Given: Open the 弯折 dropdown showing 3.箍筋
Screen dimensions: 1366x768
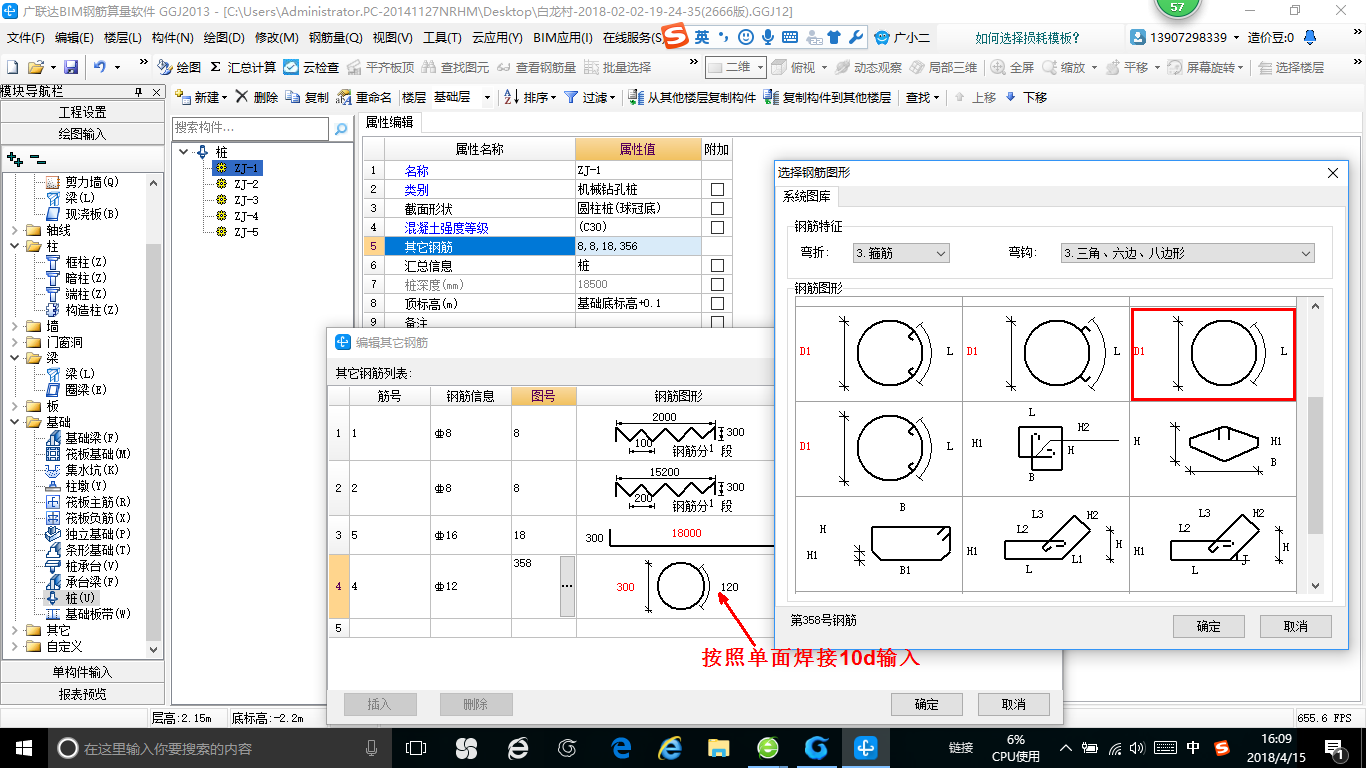Looking at the screenshot, I should [900, 254].
